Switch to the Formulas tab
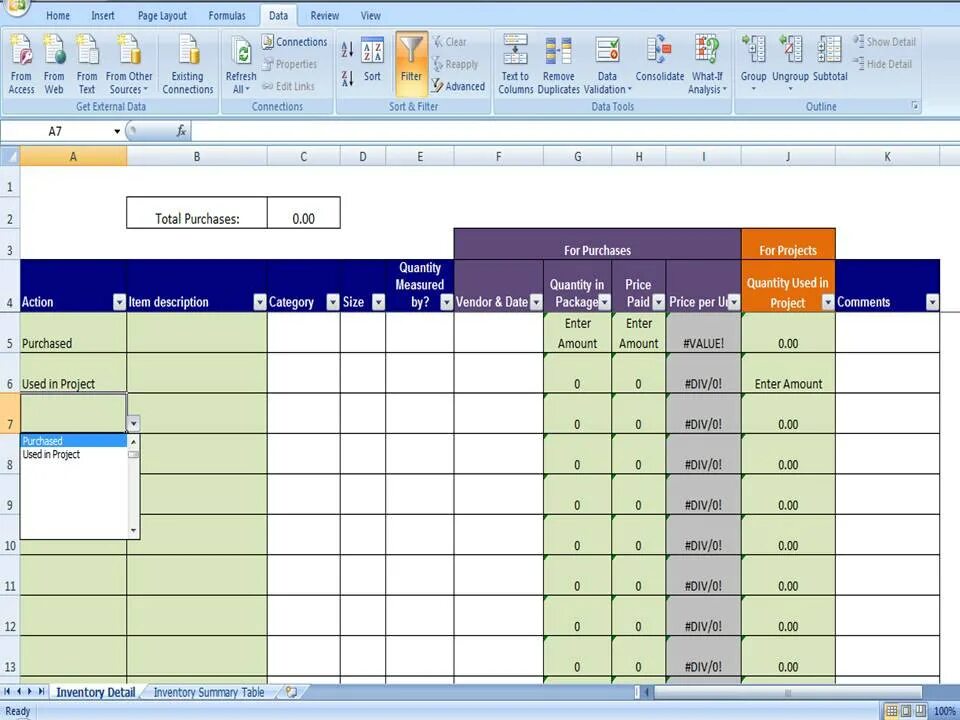The height and width of the screenshot is (720, 960). point(227,15)
